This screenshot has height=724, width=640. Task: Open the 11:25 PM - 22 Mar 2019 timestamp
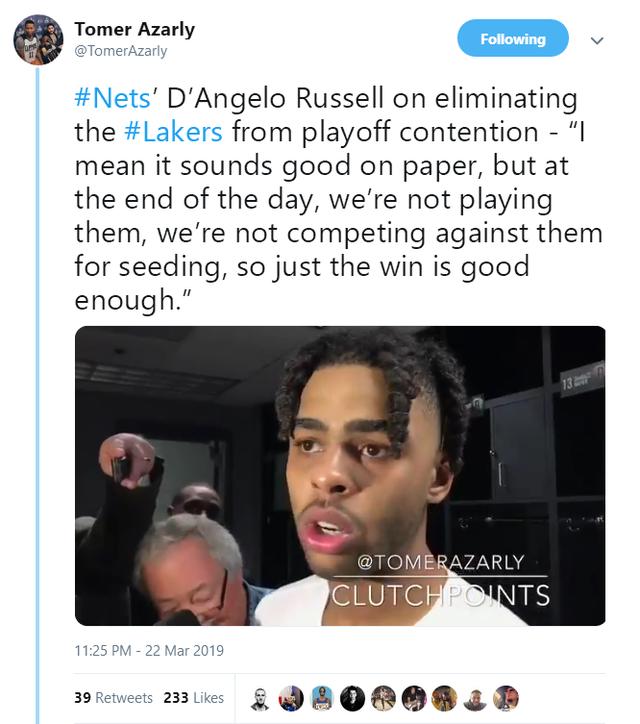(149, 651)
